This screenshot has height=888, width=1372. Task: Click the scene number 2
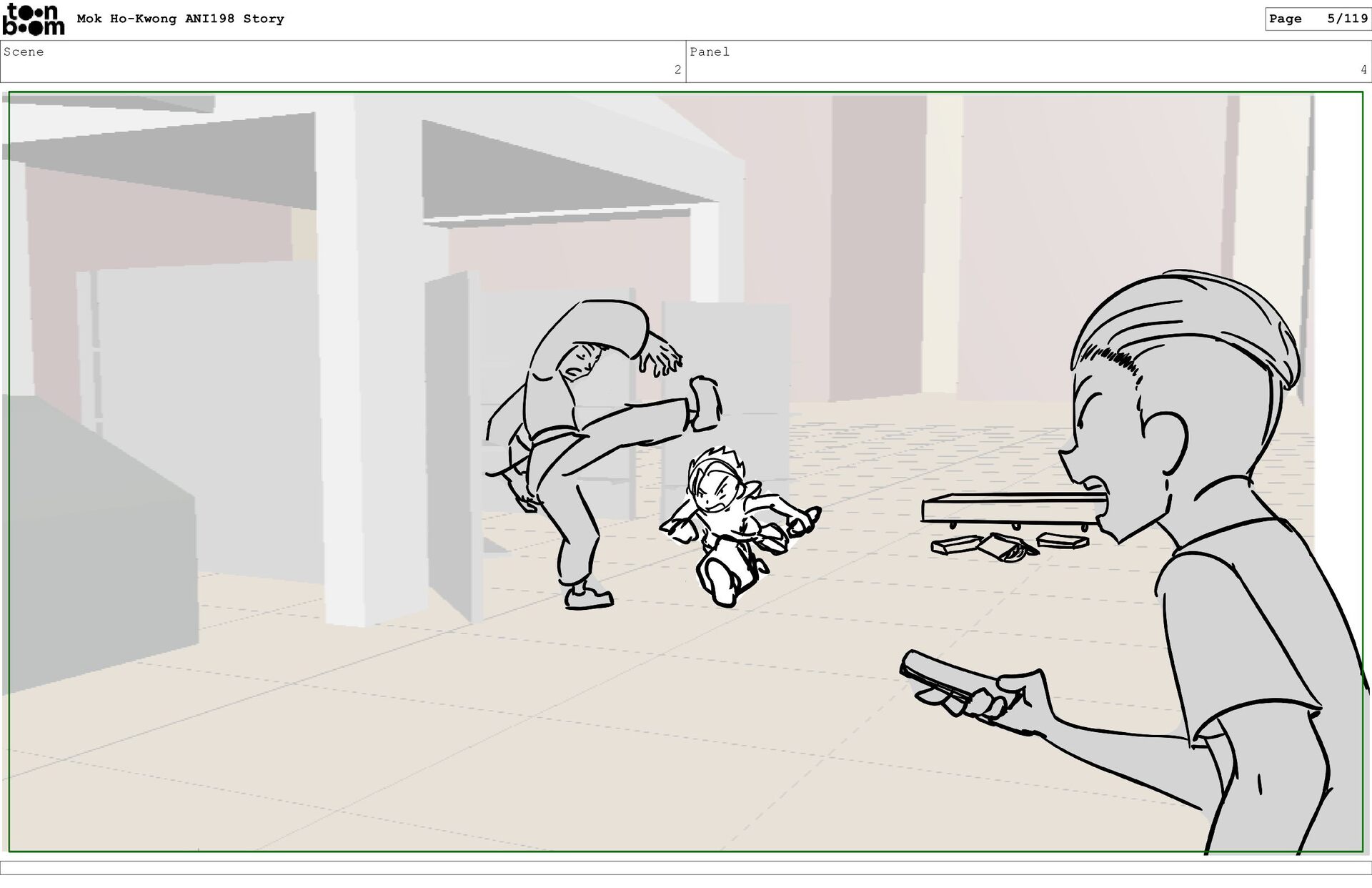(x=677, y=70)
